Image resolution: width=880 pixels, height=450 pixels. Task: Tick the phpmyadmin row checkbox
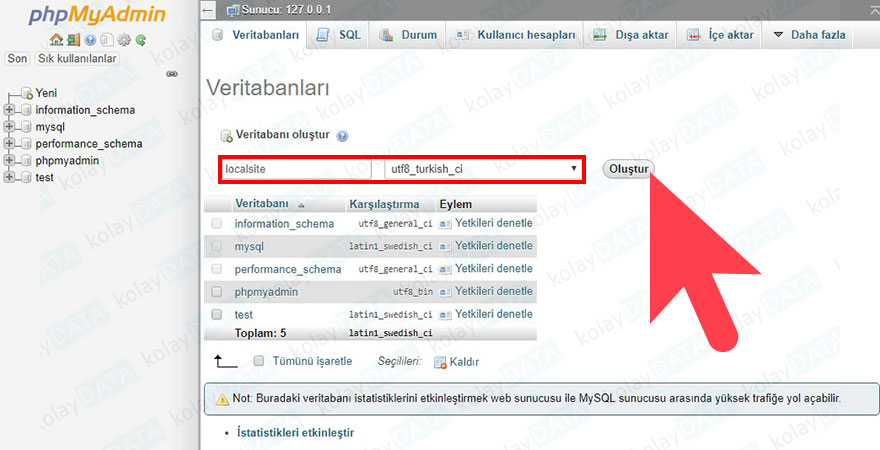(217, 292)
